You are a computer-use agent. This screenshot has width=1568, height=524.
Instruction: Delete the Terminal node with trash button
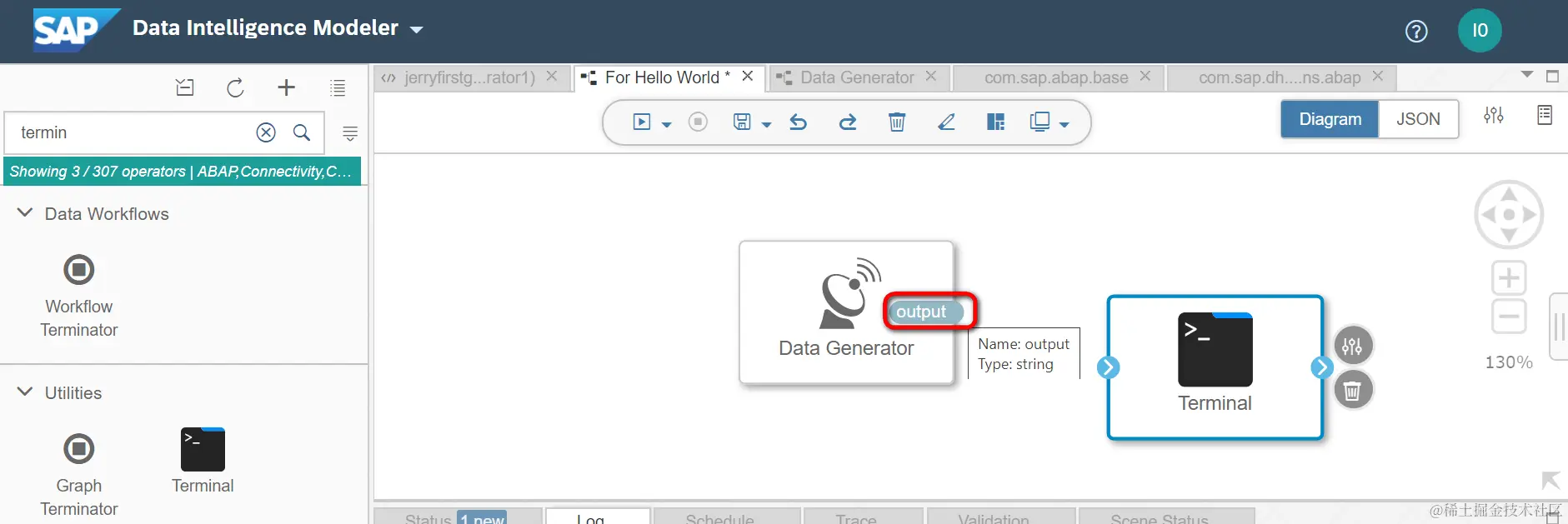(x=1352, y=390)
